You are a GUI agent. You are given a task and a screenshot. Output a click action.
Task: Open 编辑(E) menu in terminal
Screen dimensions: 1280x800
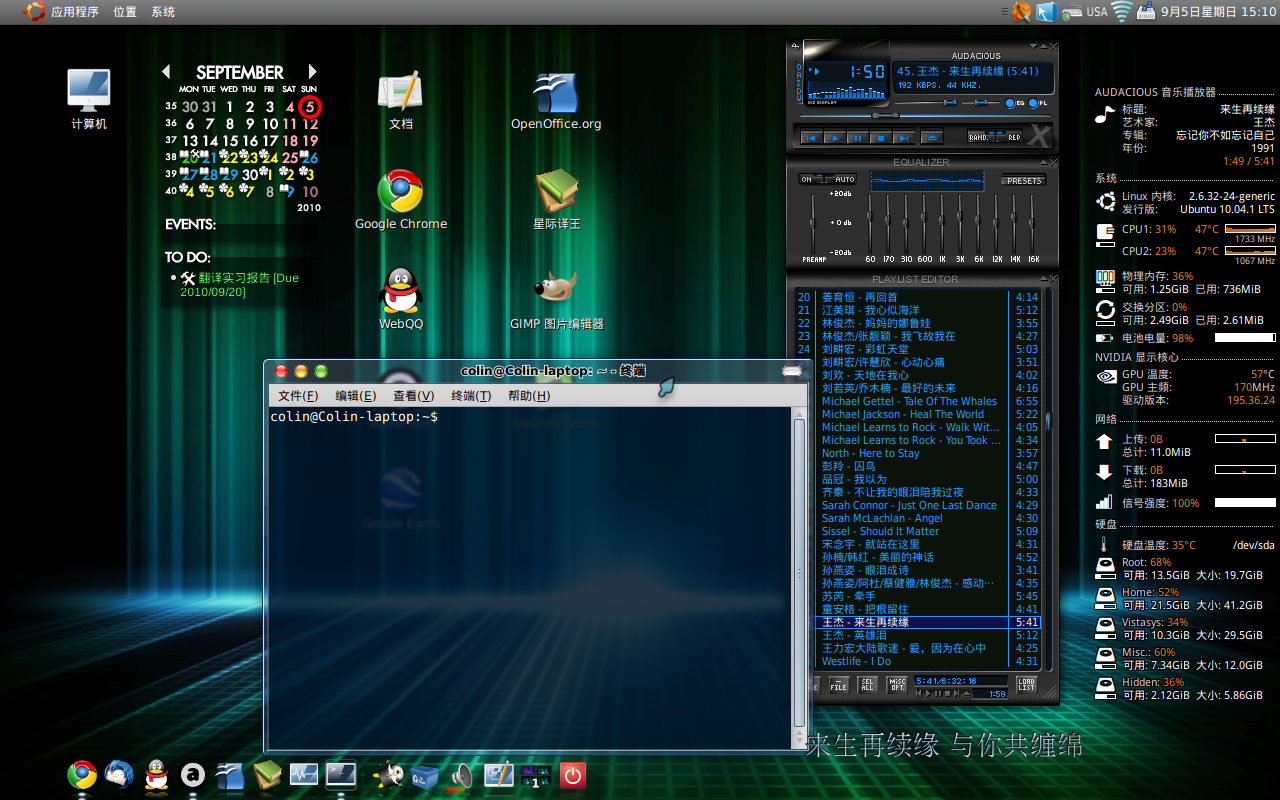click(356, 396)
